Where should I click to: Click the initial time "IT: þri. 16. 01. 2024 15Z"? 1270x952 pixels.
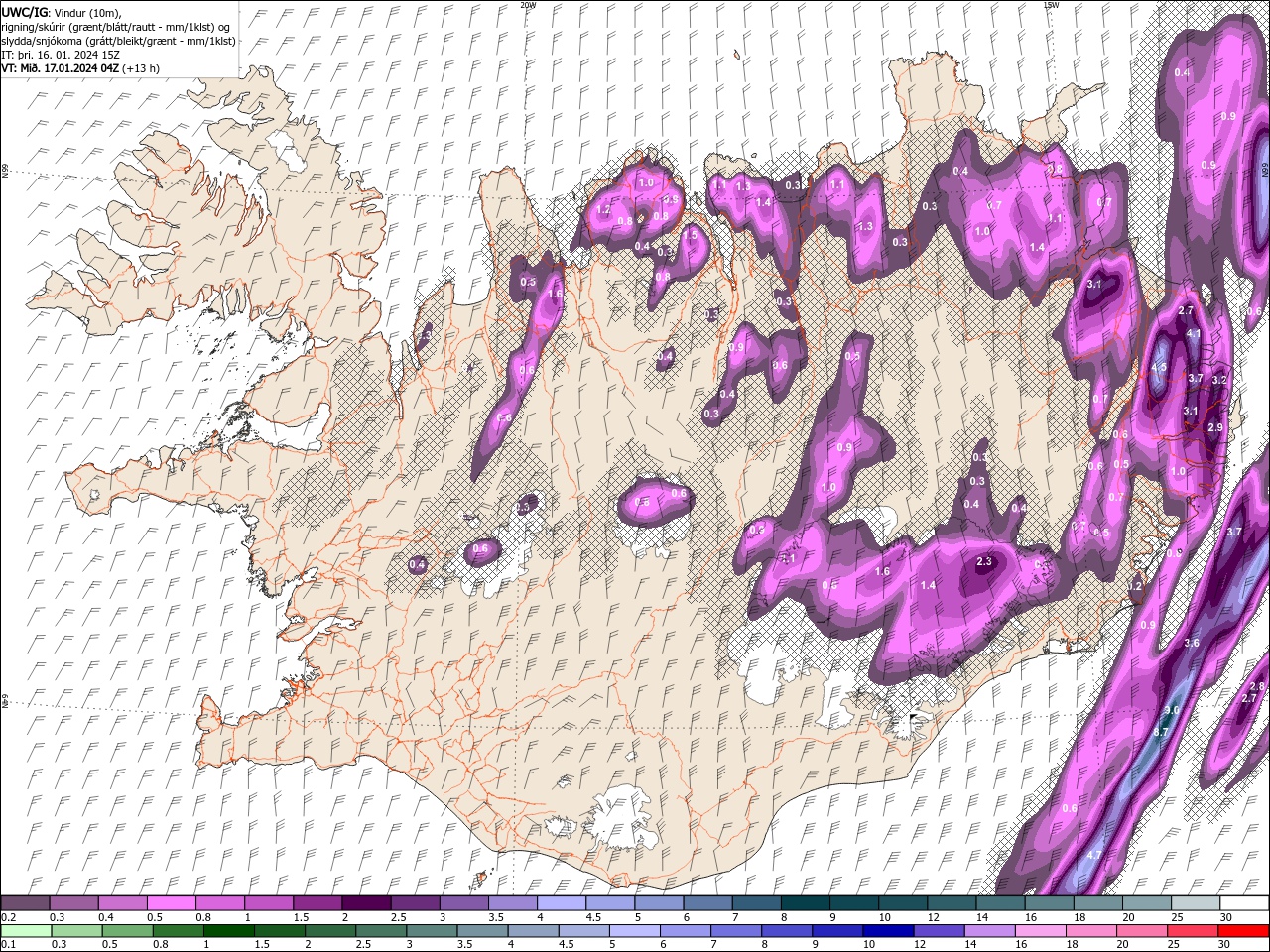click(x=61, y=54)
